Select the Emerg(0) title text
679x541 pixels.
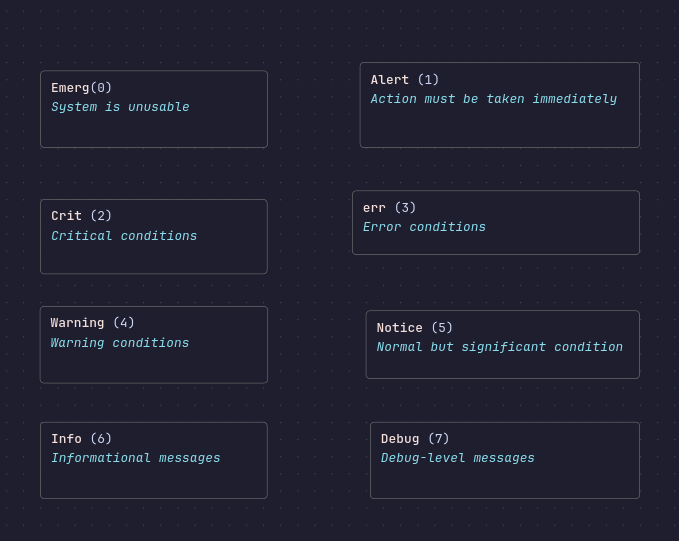pyautogui.click(x=81, y=88)
